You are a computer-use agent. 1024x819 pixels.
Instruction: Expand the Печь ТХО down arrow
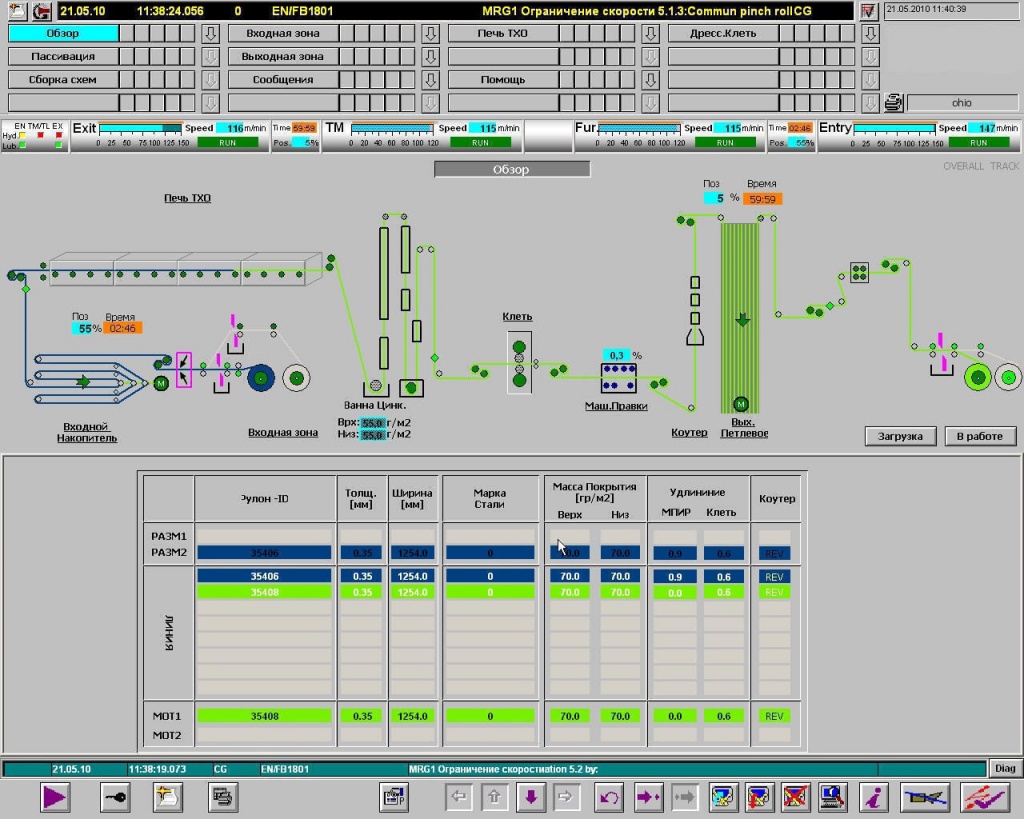(650, 34)
